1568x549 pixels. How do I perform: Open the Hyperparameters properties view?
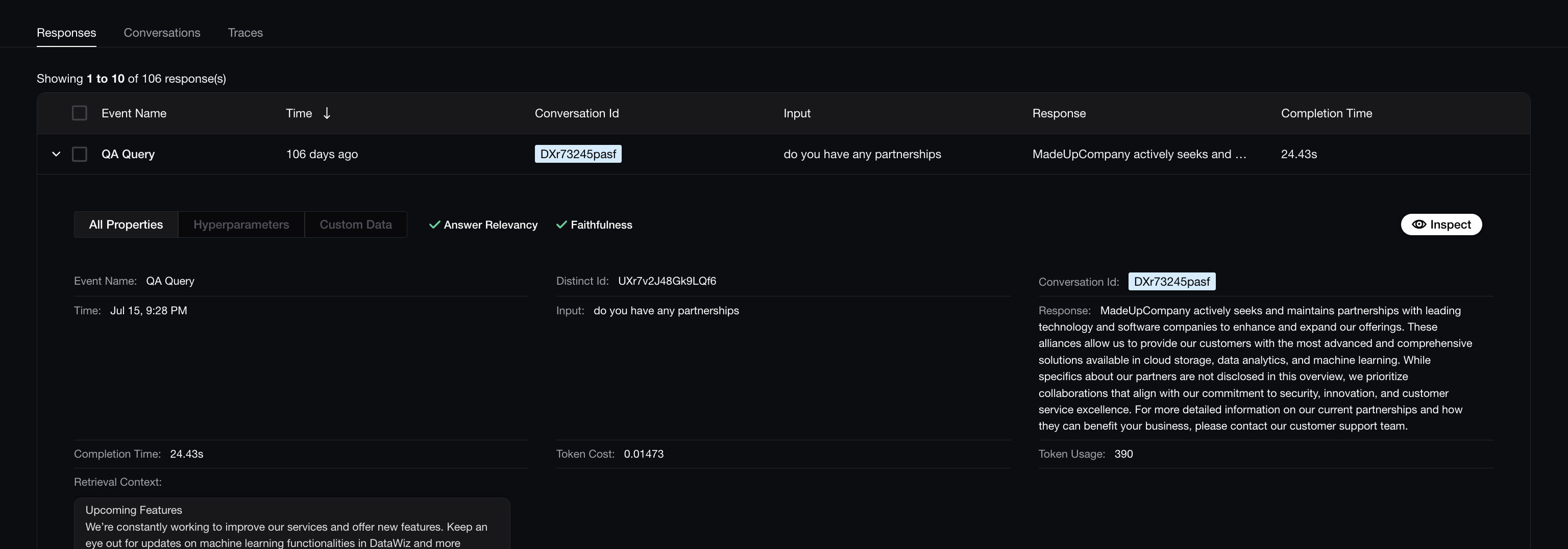coord(241,224)
